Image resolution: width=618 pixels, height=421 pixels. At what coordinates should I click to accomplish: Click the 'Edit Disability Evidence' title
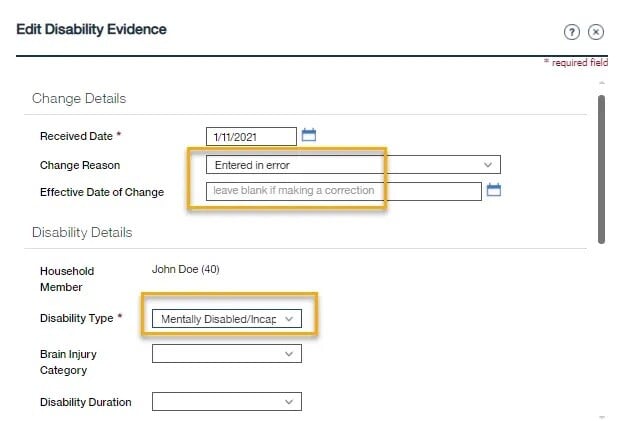[x=91, y=30]
